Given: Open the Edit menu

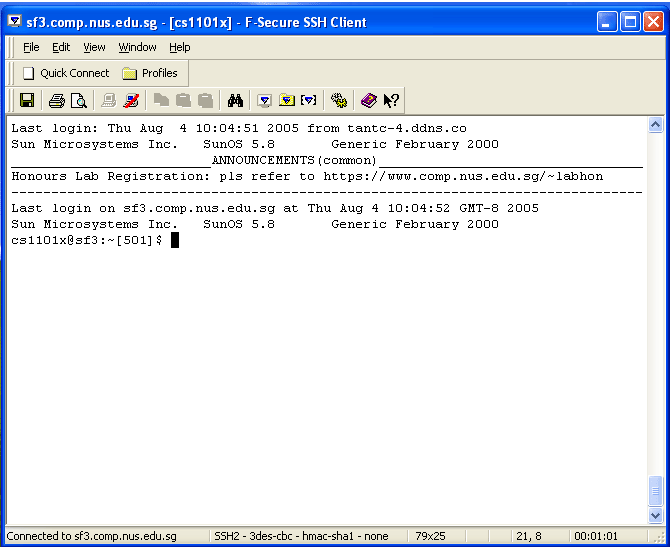Looking at the screenshot, I should tap(61, 47).
